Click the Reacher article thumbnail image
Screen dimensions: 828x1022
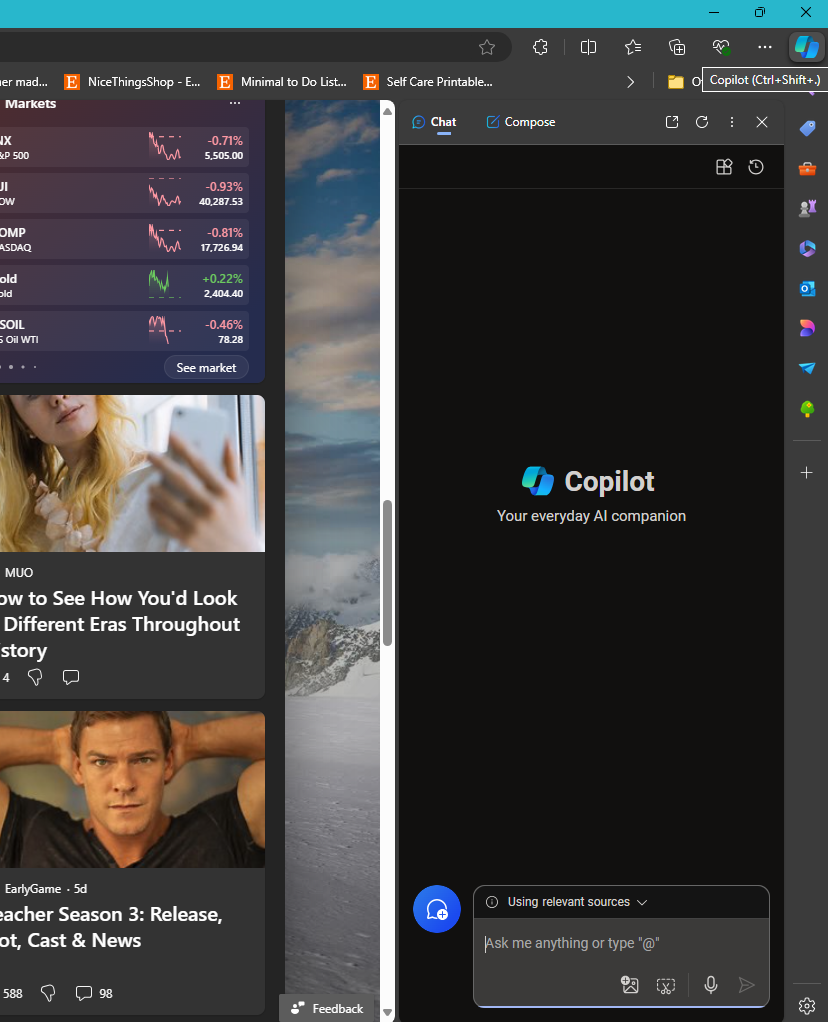pyautogui.click(x=132, y=789)
